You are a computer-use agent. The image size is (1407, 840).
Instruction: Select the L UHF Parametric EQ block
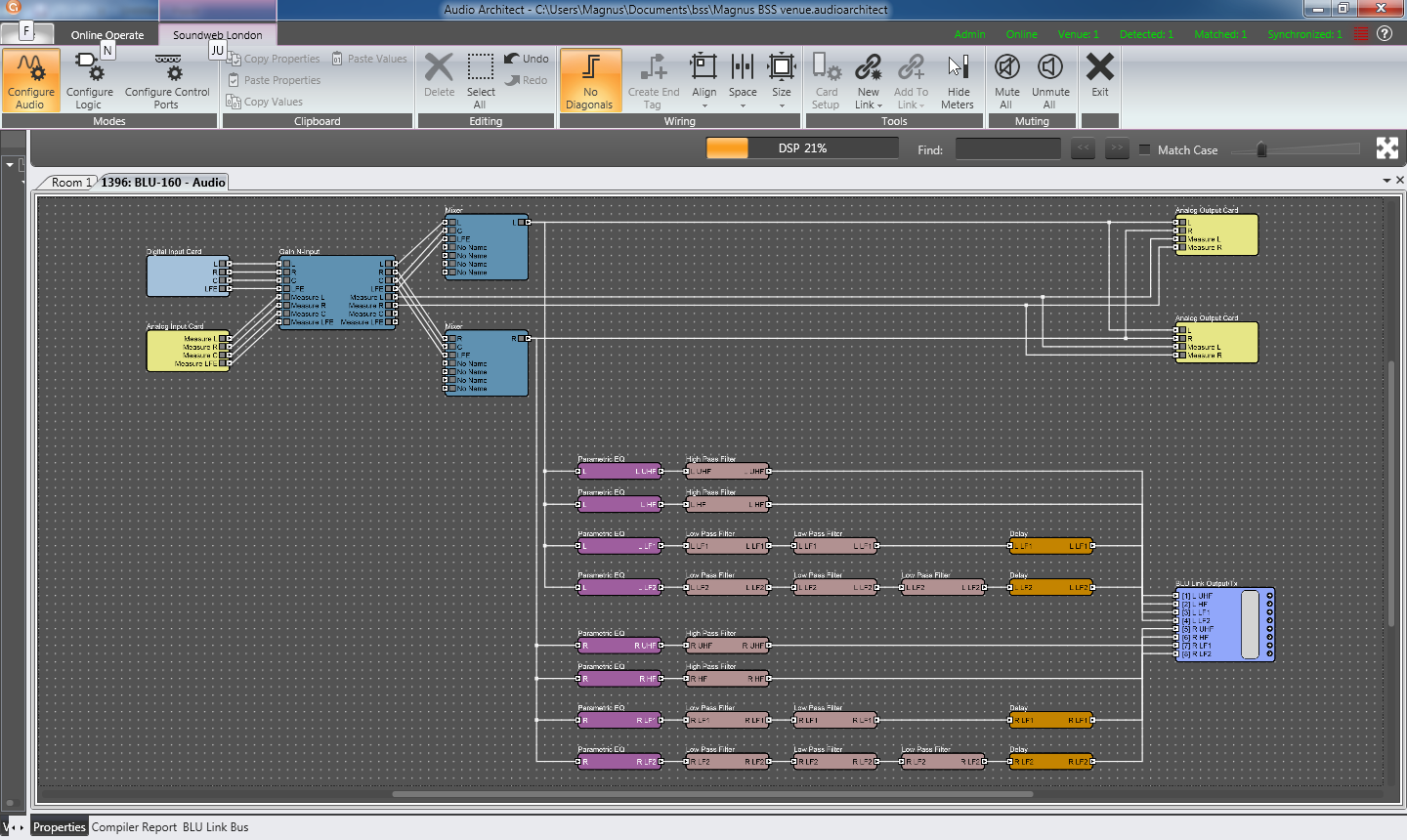click(619, 471)
